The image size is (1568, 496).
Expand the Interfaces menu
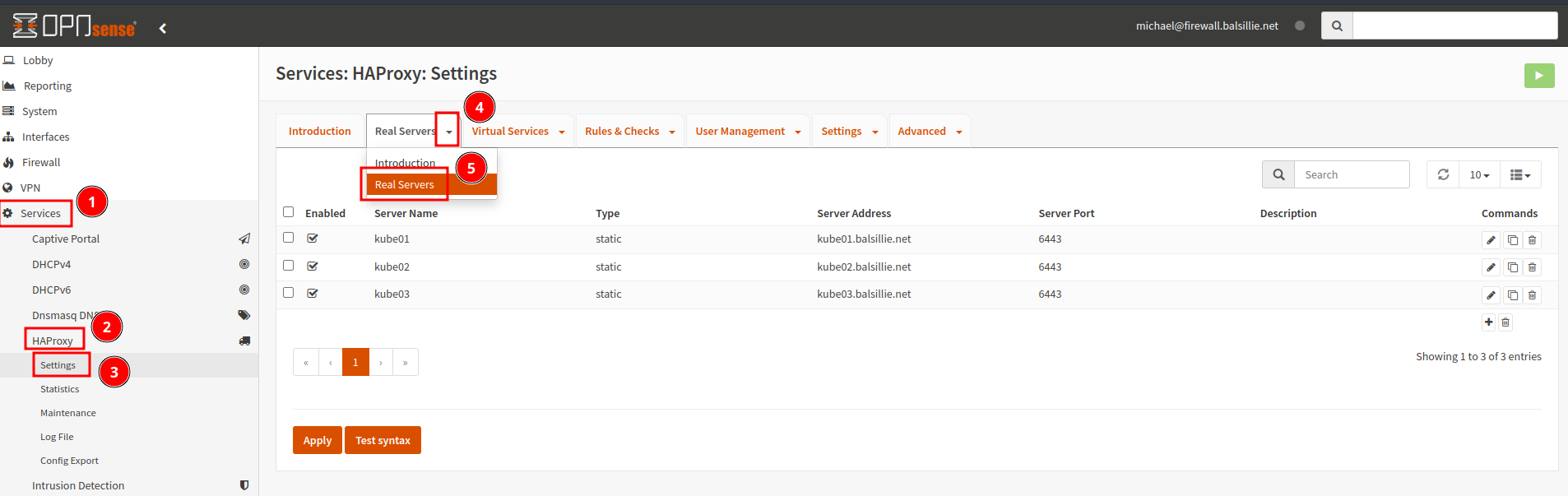pos(45,137)
